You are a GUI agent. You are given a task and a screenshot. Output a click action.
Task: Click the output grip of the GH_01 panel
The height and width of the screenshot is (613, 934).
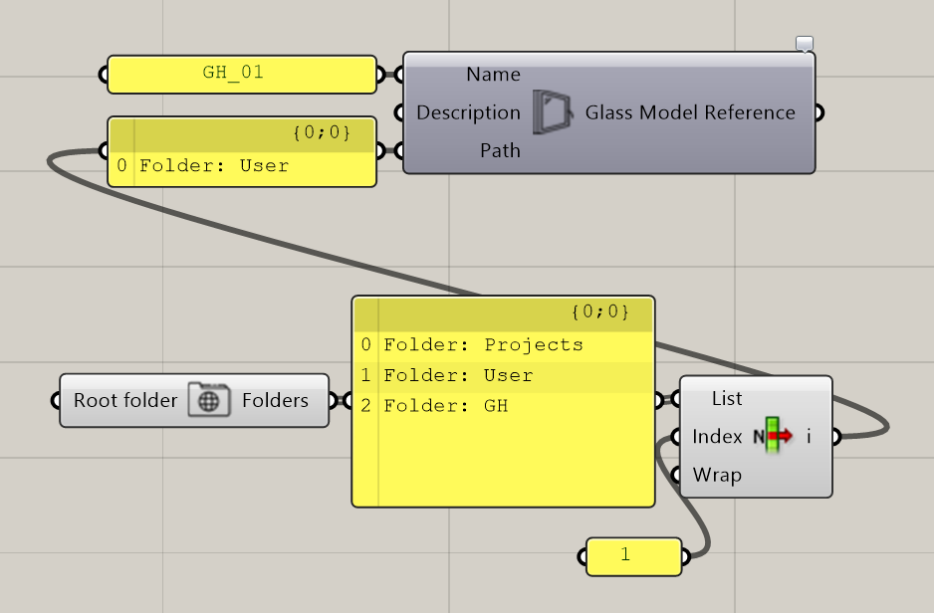click(x=381, y=74)
